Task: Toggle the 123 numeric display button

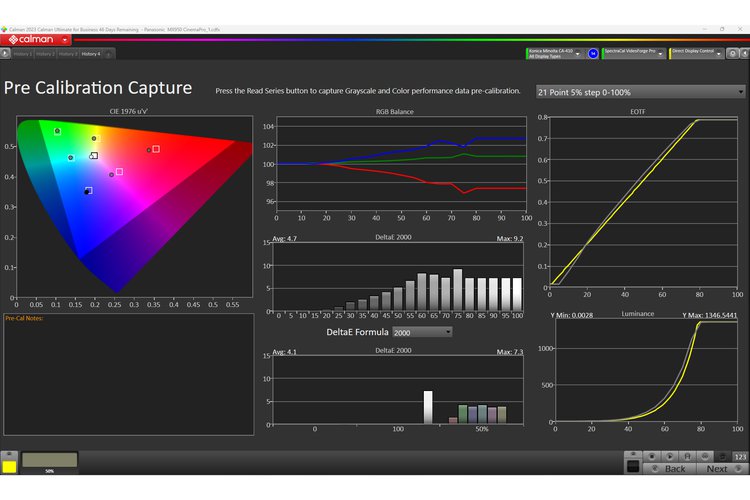Action: coord(740,456)
